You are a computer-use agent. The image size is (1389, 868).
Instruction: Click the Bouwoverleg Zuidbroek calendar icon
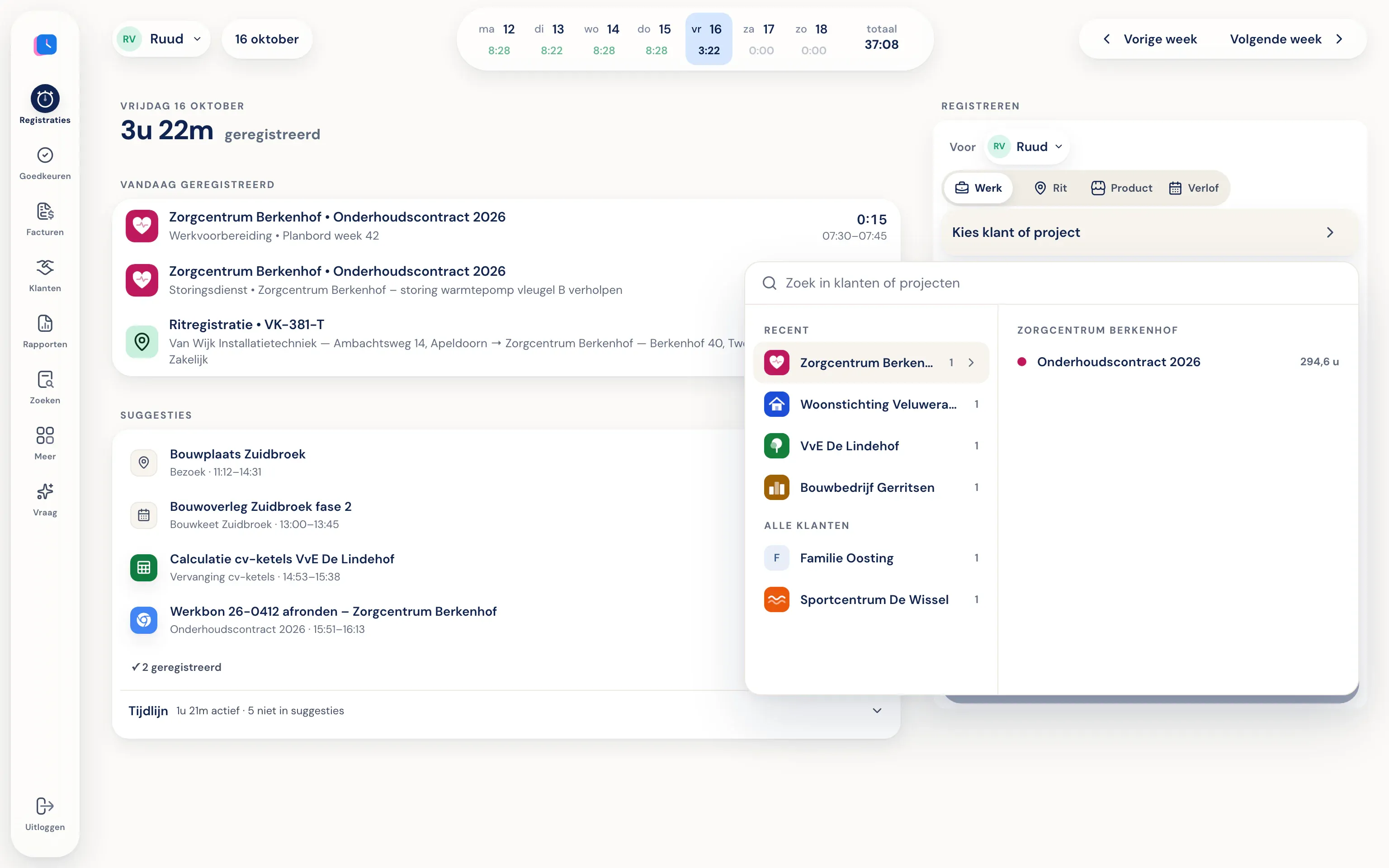click(x=143, y=515)
